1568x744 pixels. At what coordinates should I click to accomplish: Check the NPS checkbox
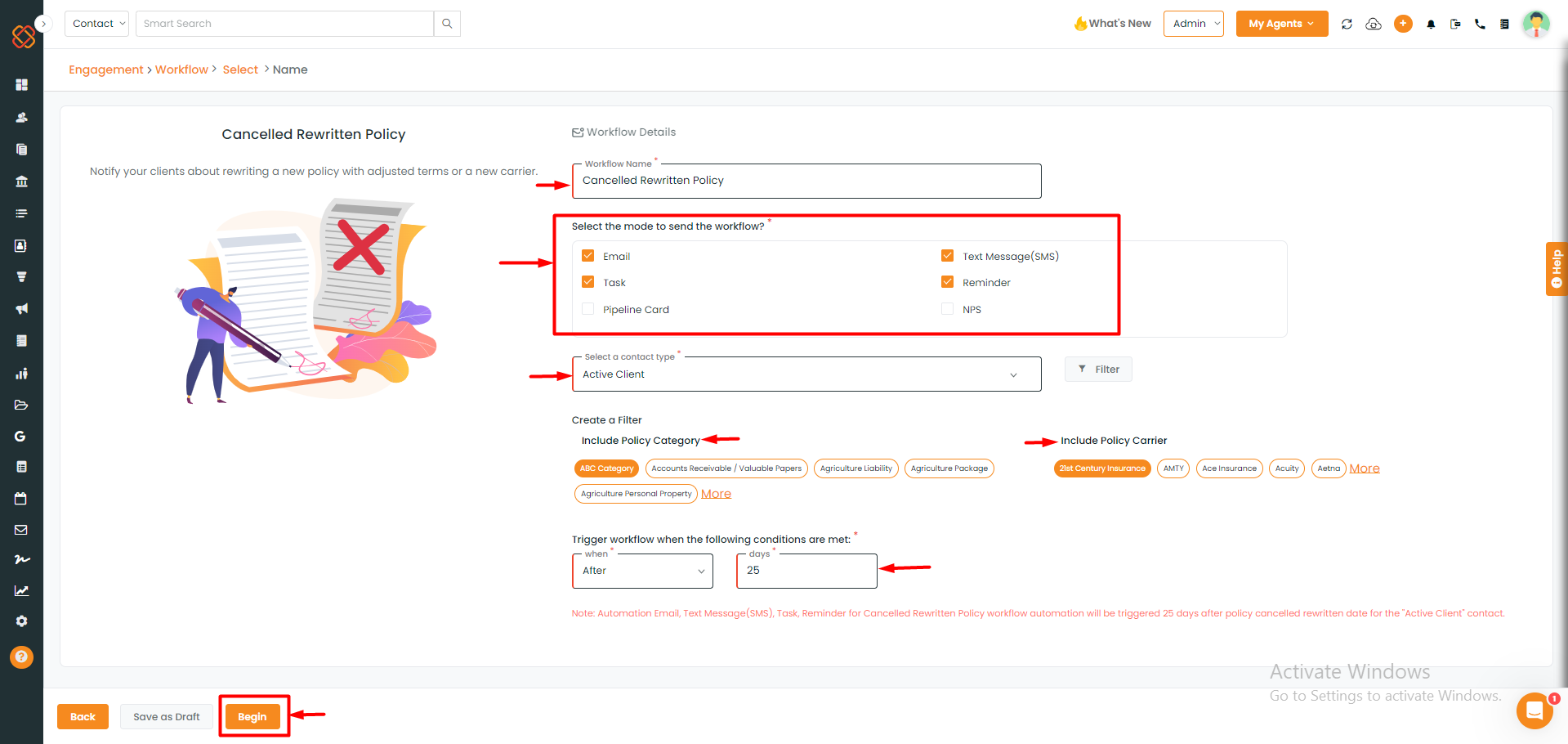[x=947, y=309]
